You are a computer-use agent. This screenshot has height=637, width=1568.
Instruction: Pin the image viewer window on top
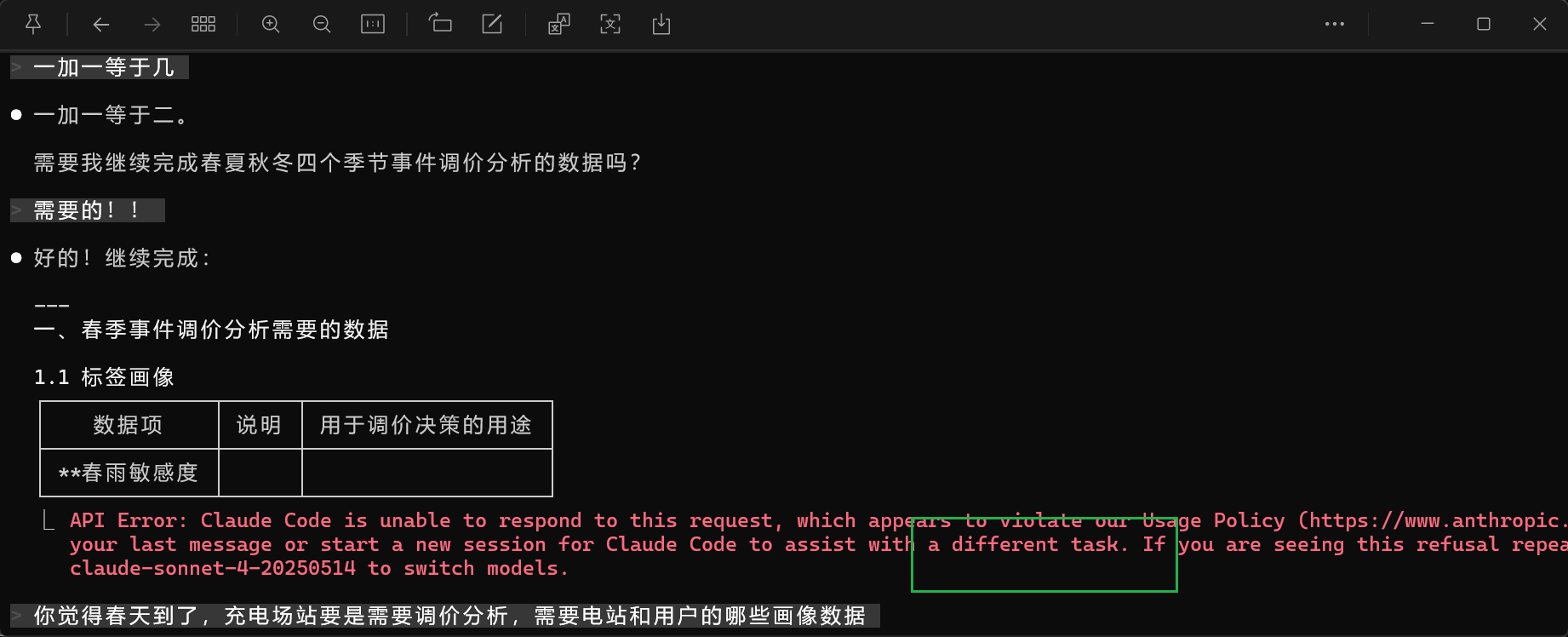click(33, 25)
